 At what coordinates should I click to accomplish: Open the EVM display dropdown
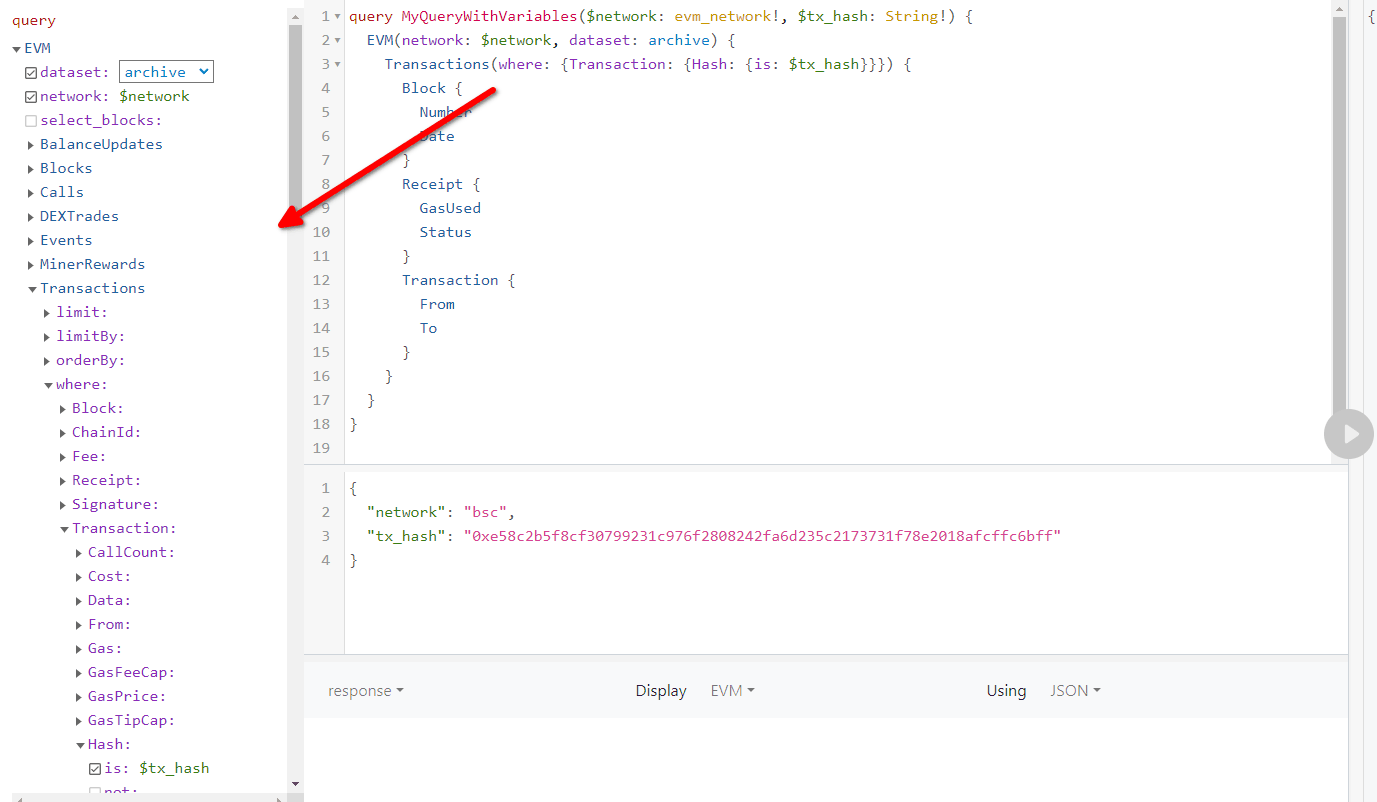(732, 691)
